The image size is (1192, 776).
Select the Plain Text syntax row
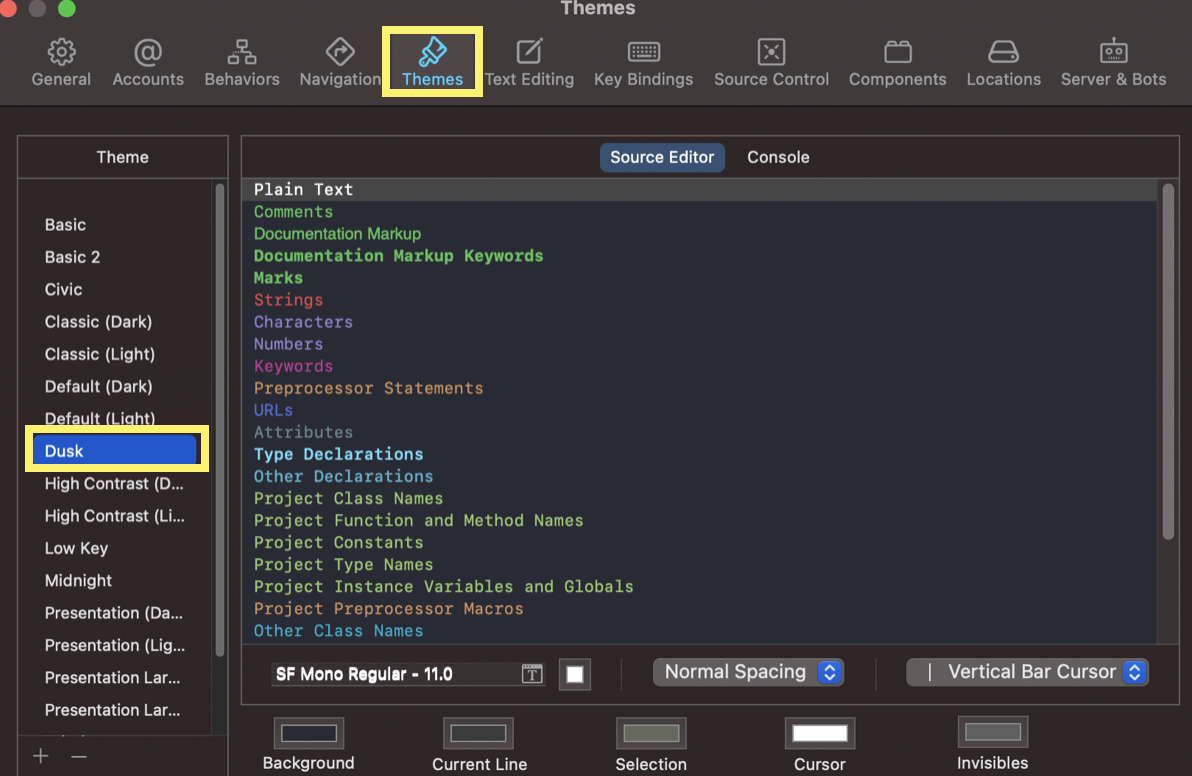[x=699, y=189]
